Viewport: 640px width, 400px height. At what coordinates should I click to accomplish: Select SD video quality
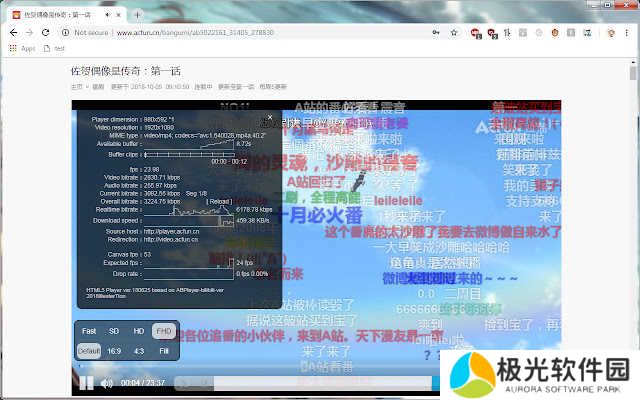tap(115, 331)
